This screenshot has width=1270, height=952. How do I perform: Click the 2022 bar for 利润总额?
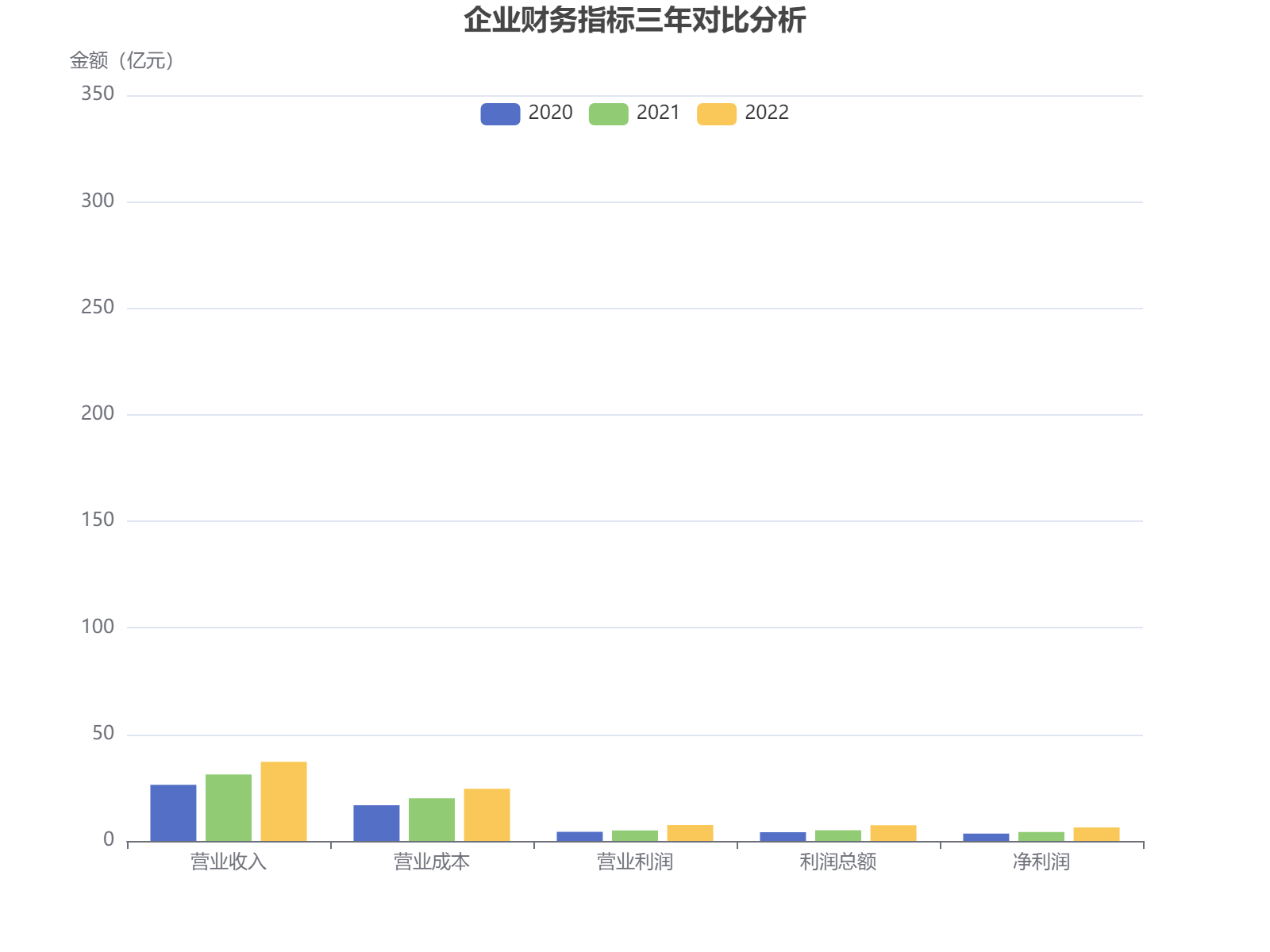893,833
